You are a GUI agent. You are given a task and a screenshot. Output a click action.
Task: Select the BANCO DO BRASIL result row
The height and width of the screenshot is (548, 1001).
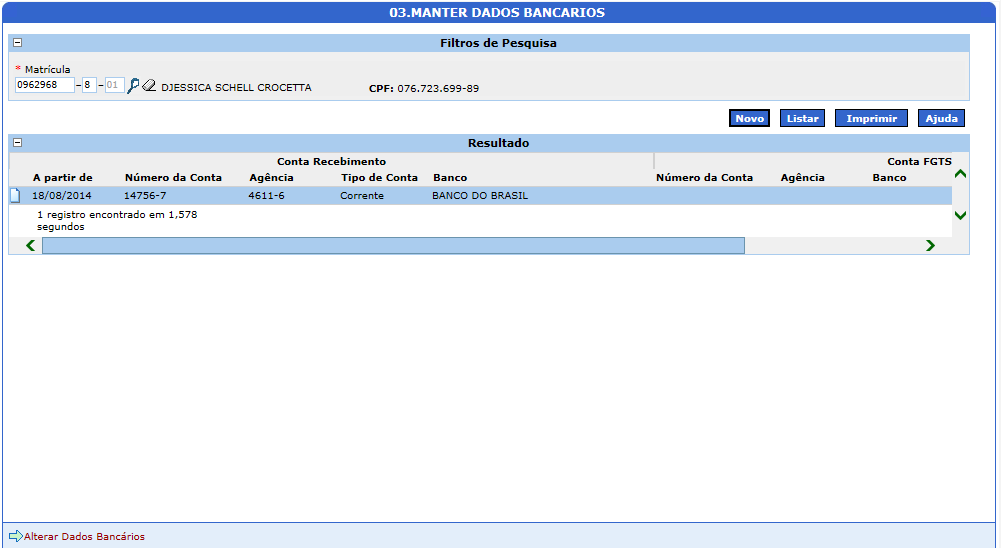[x=480, y=196]
